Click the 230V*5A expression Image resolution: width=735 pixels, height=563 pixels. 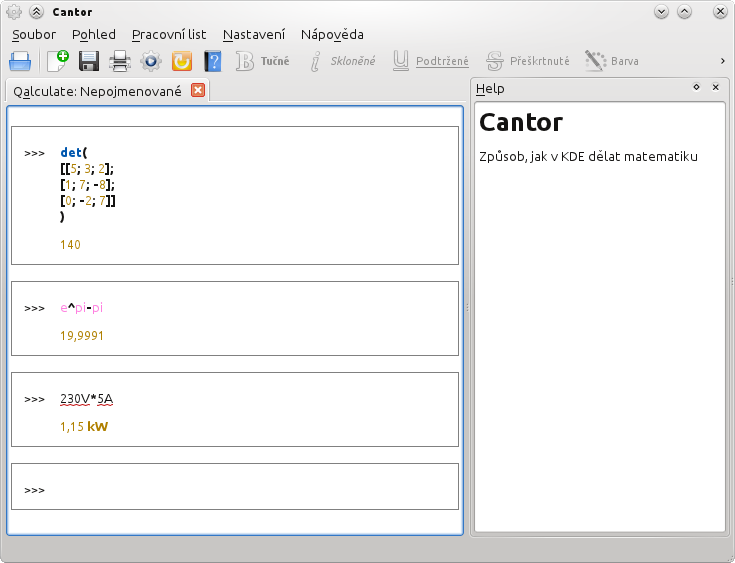coord(87,399)
